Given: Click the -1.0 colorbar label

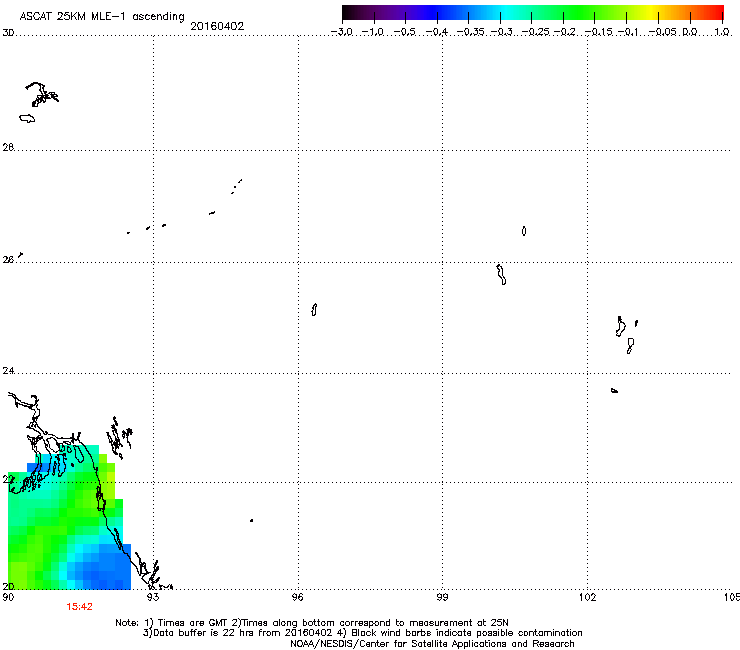Looking at the screenshot, I should pyautogui.click(x=373, y=32).
